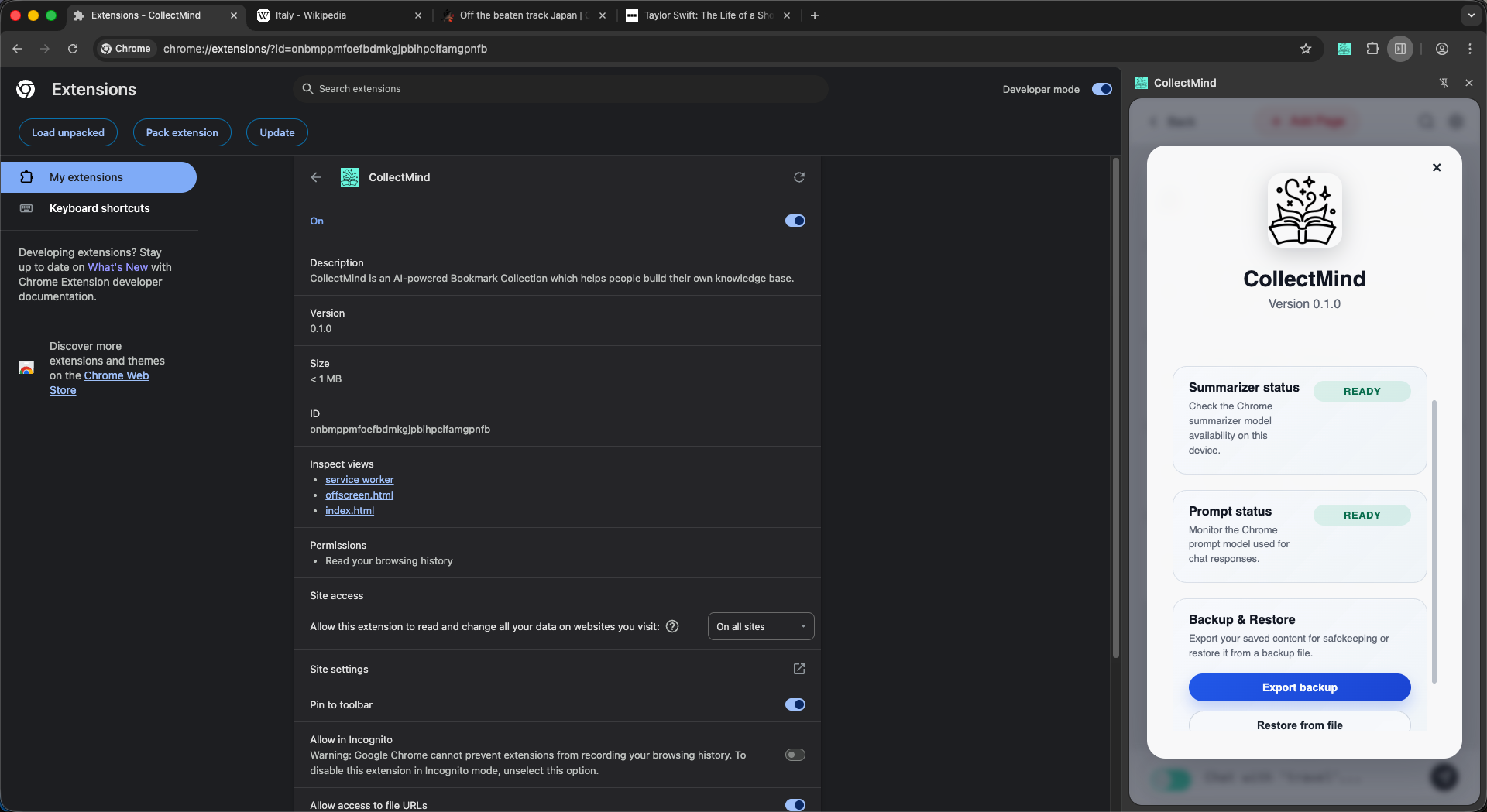This screenshot has height=812, width=1487.
Task: Close the Italy - Wikipedia tab
Action: [418, 15]
